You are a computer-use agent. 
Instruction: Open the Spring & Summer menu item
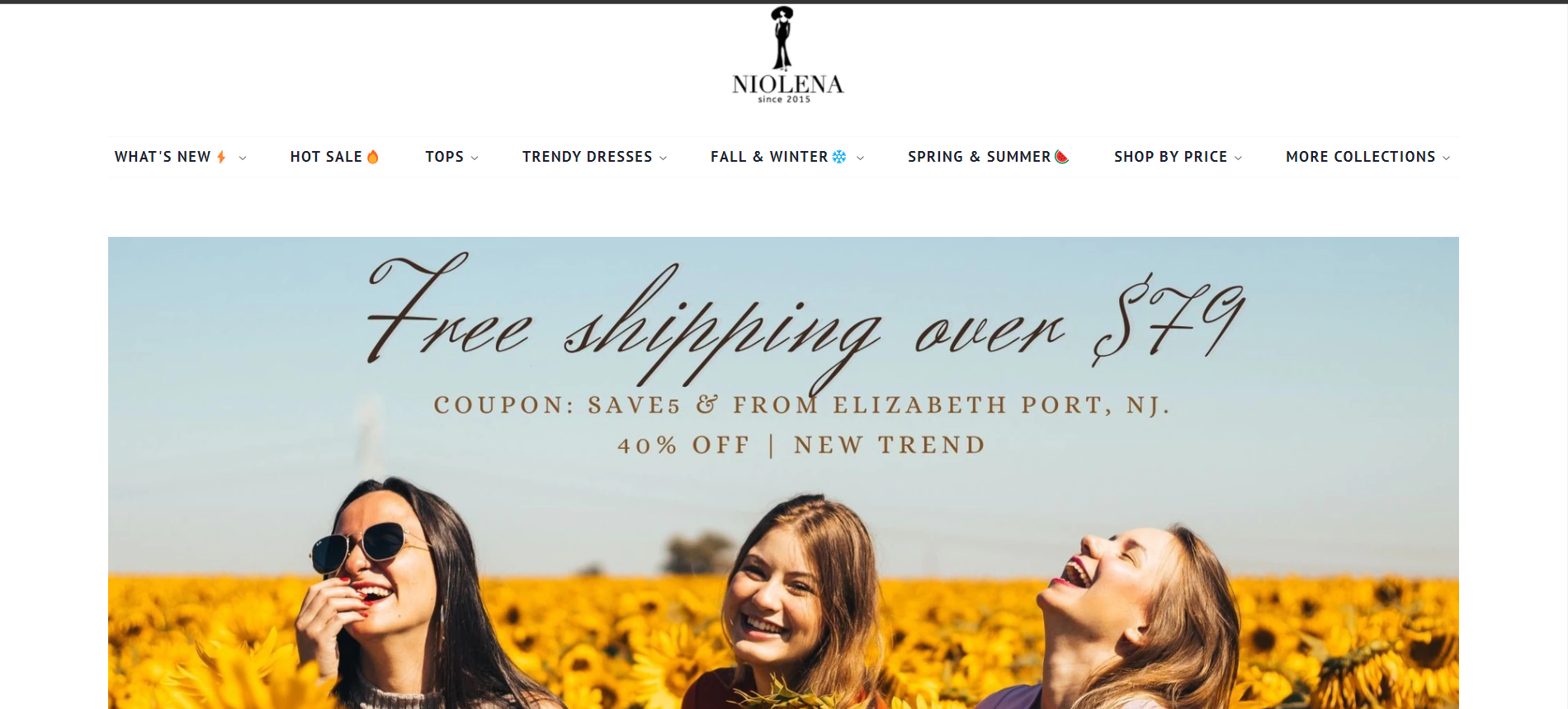[x=980, y=157]
